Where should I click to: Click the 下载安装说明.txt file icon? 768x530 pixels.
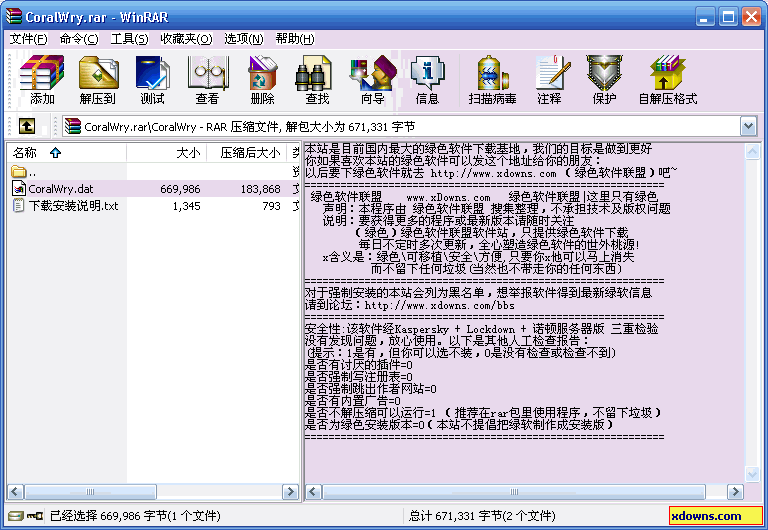point(19,206)
